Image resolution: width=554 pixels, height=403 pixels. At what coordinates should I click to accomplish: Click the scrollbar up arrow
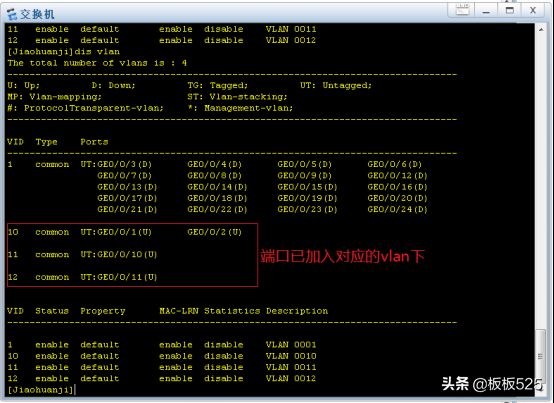click(541, 30)
